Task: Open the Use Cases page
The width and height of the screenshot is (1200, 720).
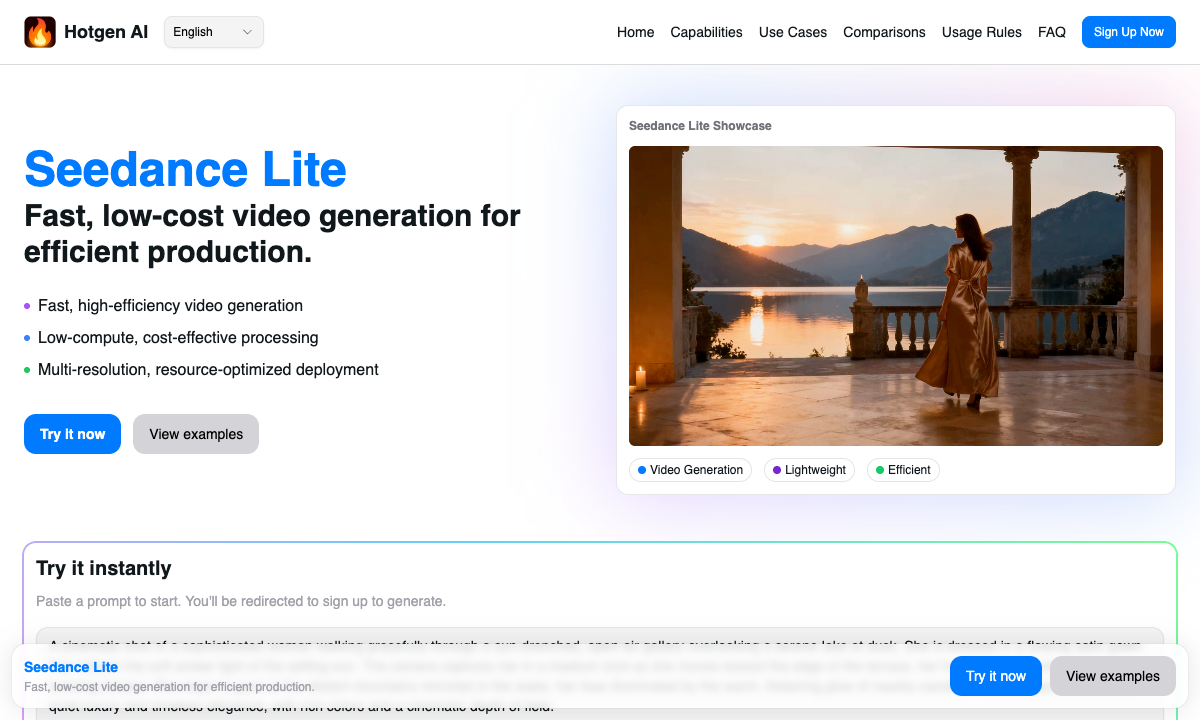Action: pyautogui.click(x=793, y=32)
